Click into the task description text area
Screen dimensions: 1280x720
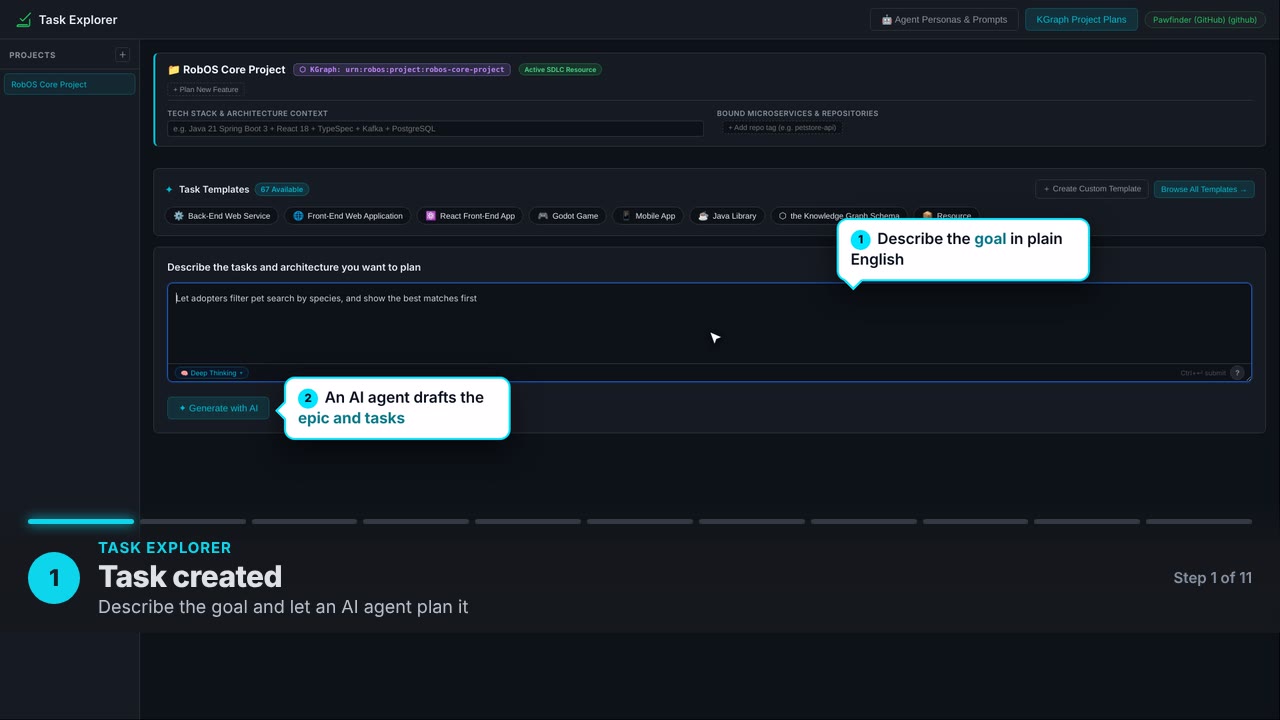pyautogui.click(x=709, y=324)
